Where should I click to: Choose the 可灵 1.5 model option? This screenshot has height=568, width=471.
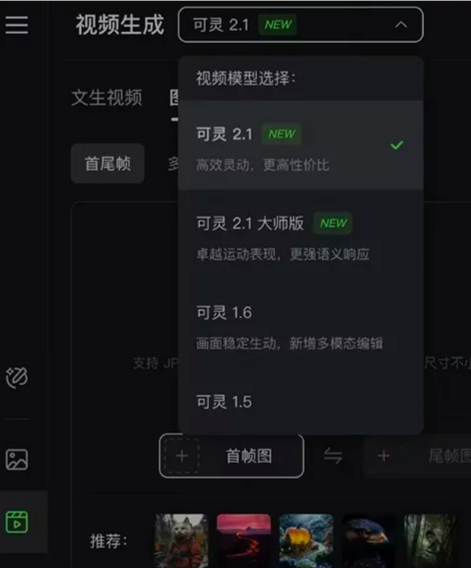click(301, 402)
